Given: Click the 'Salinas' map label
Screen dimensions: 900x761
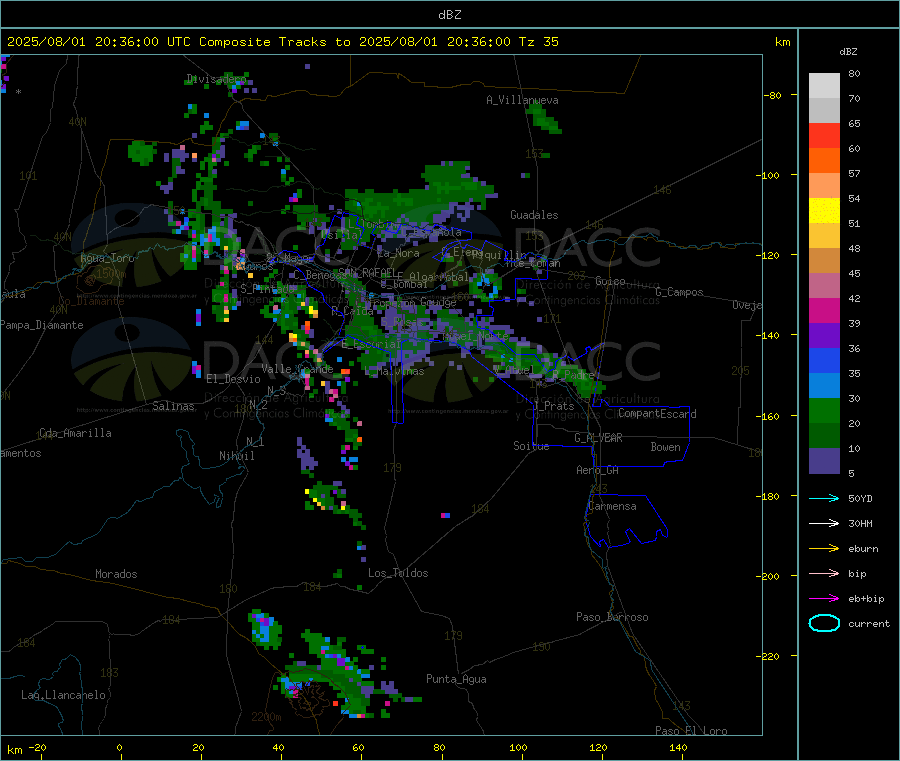Looking at the screenshot, I should (173, 406).
